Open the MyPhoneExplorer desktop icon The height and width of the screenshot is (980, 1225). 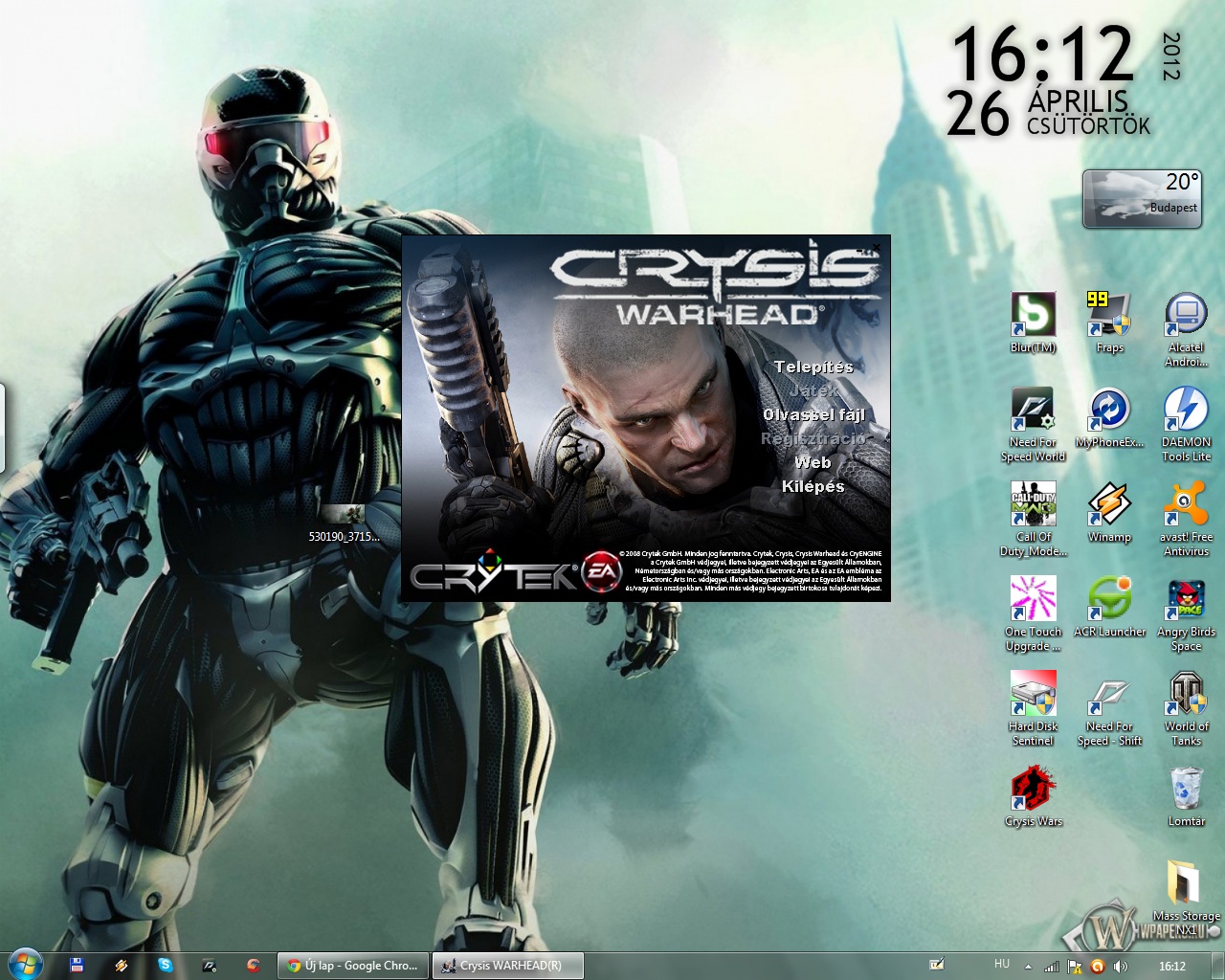click(x=1109, y=417)
